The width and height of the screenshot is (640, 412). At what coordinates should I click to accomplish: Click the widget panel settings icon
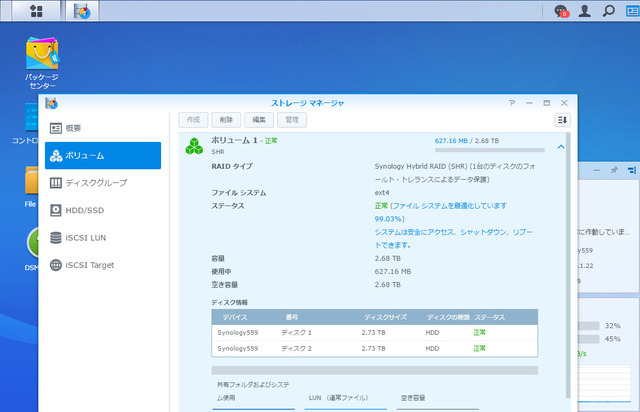(x=632, y=170)
